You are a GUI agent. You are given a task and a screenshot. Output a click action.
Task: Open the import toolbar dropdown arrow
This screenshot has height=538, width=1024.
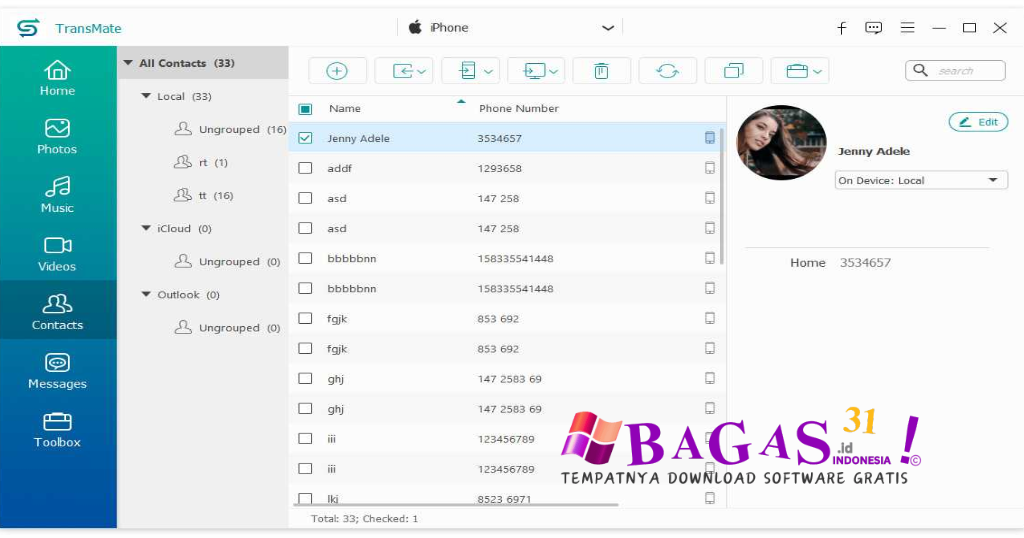422,71
